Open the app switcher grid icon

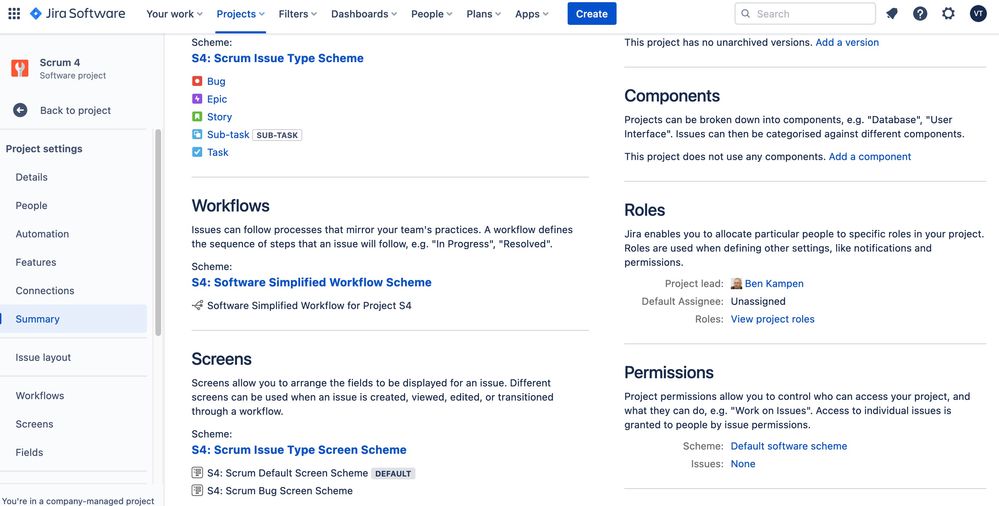[x=13, y=13]
